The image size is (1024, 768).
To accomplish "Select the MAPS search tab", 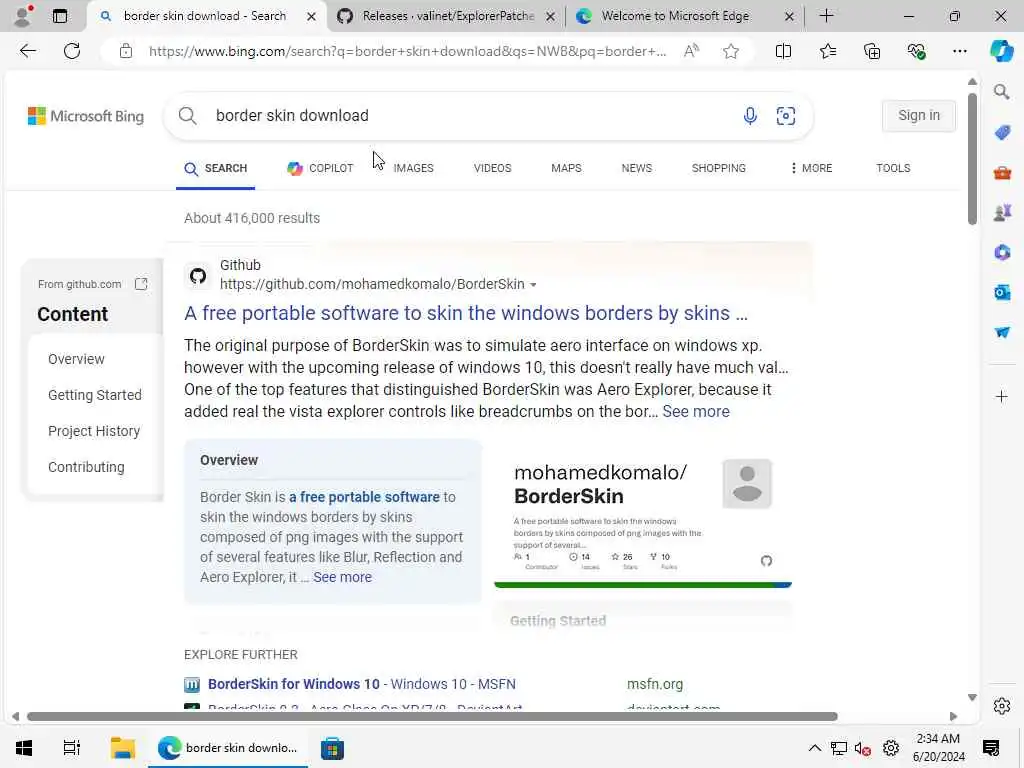I will (566, 168).
